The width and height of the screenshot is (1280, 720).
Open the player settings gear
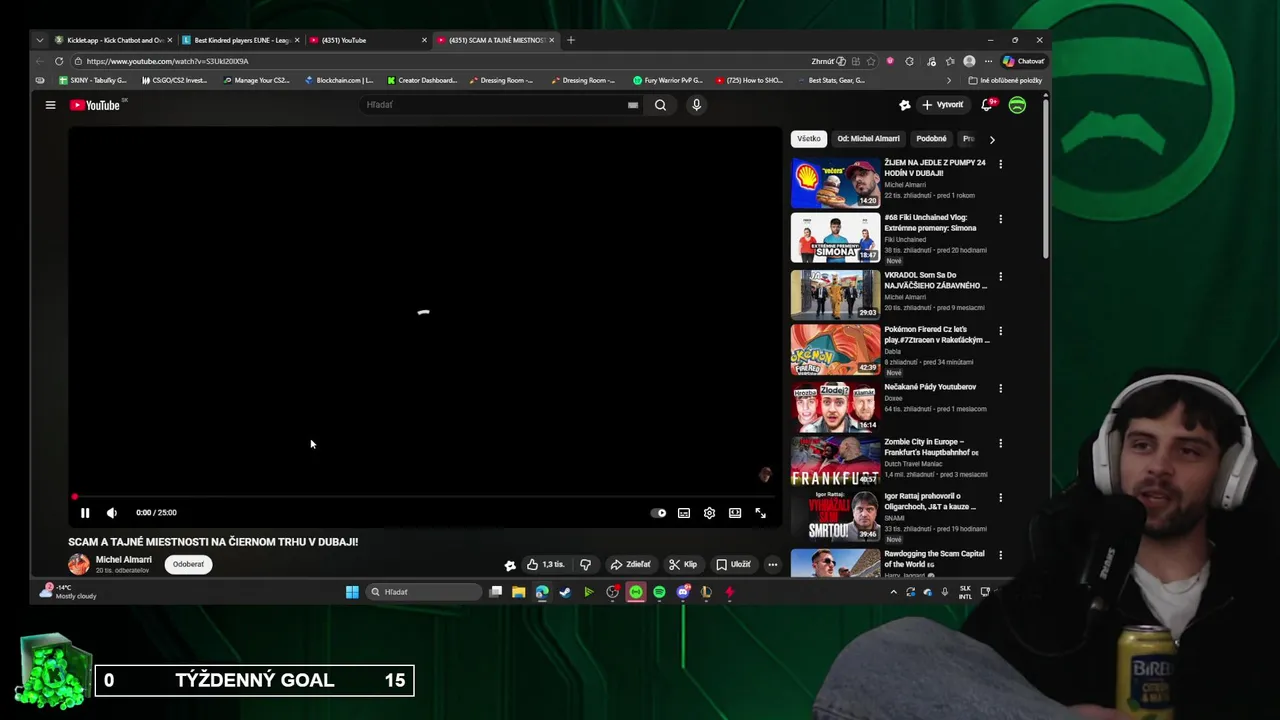point(709,513)
